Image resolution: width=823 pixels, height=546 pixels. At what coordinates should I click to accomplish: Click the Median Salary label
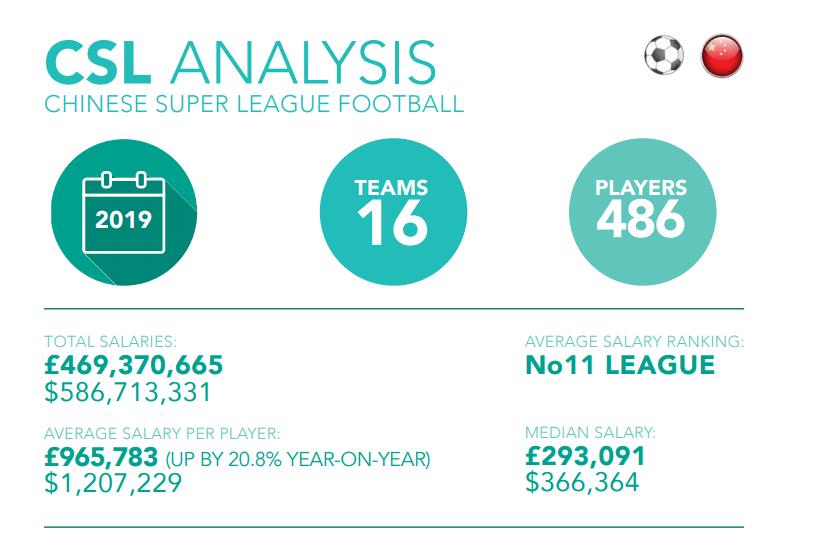(x=590, y=434)
